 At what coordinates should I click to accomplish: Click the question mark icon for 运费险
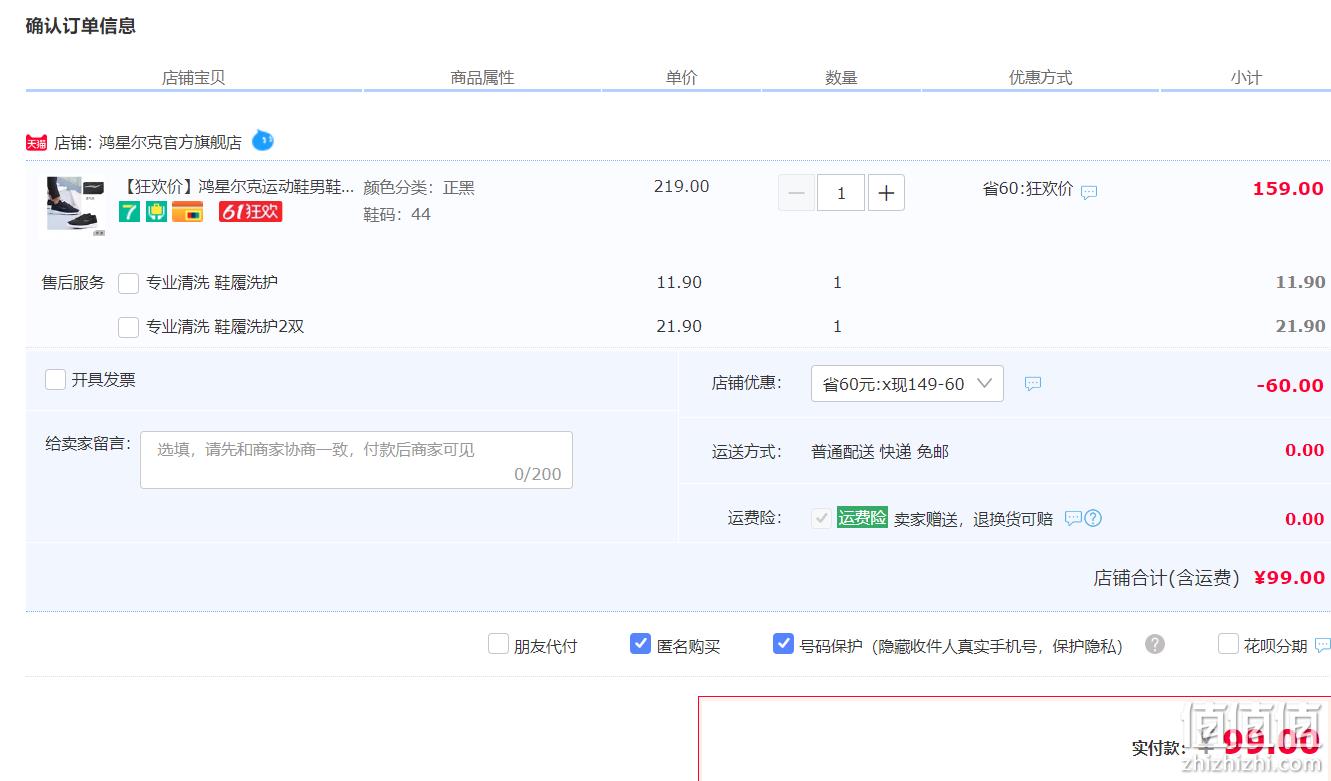click(x=1093, y=518)
